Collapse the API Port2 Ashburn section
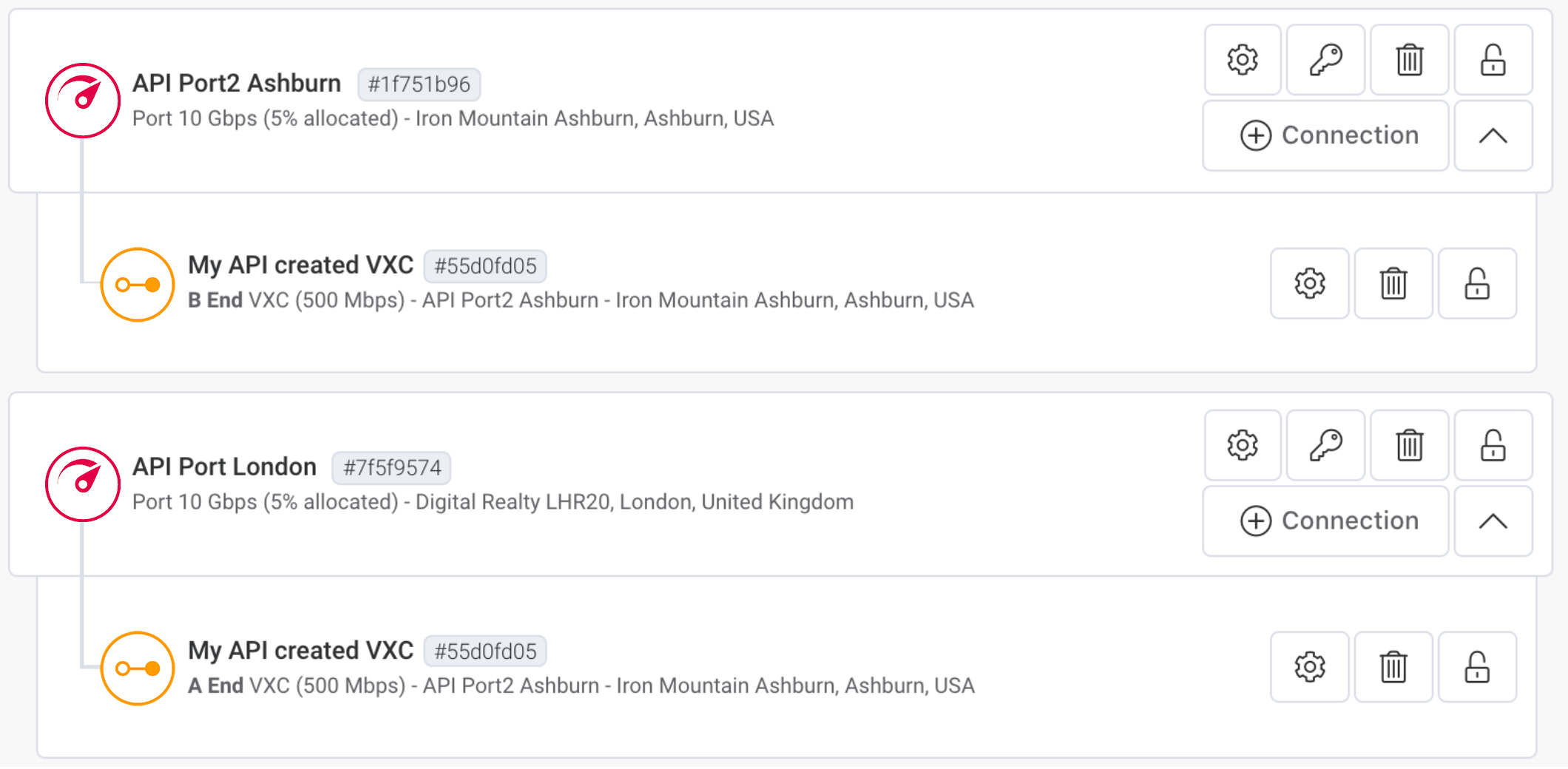 tap(1493, 135)
